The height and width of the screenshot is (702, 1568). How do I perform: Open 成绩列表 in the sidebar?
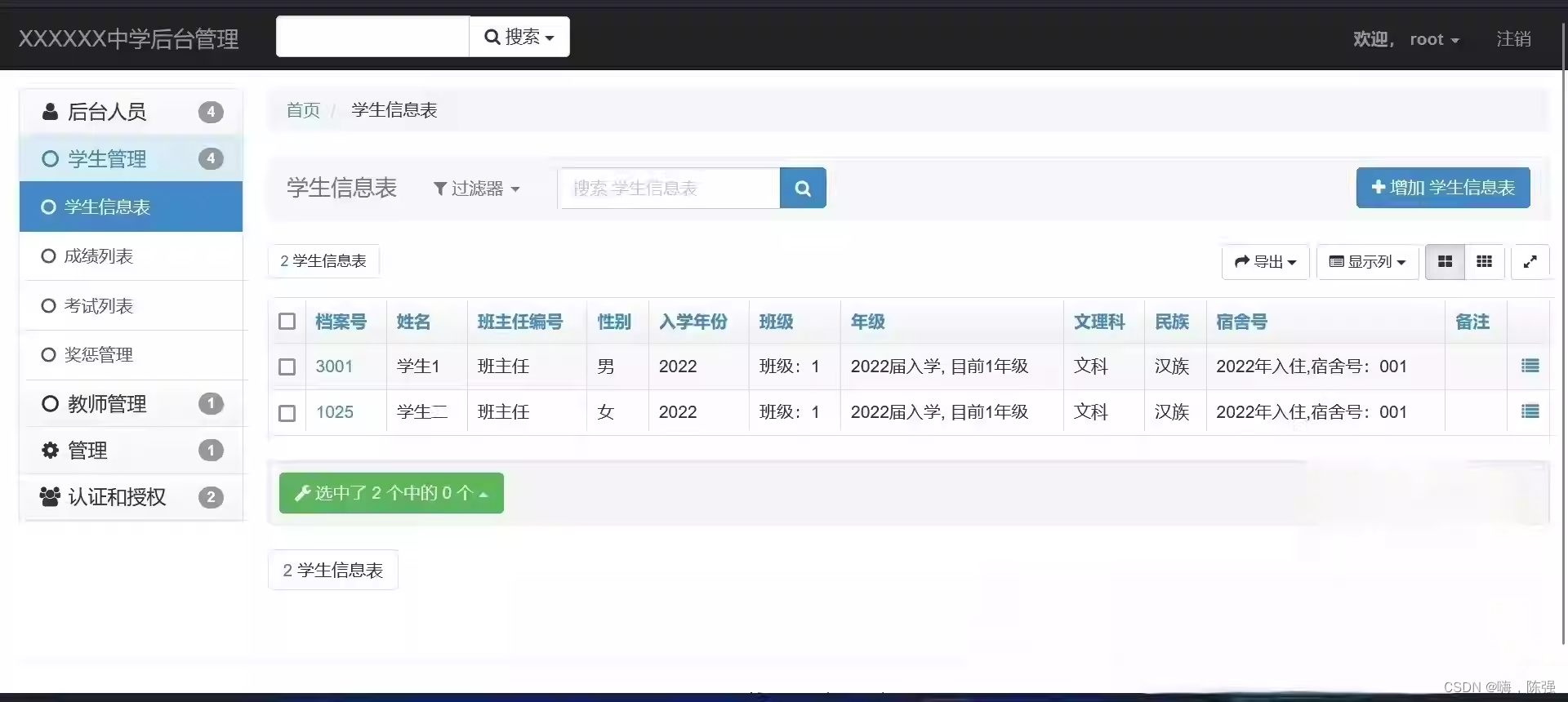(x=131, y=256)
